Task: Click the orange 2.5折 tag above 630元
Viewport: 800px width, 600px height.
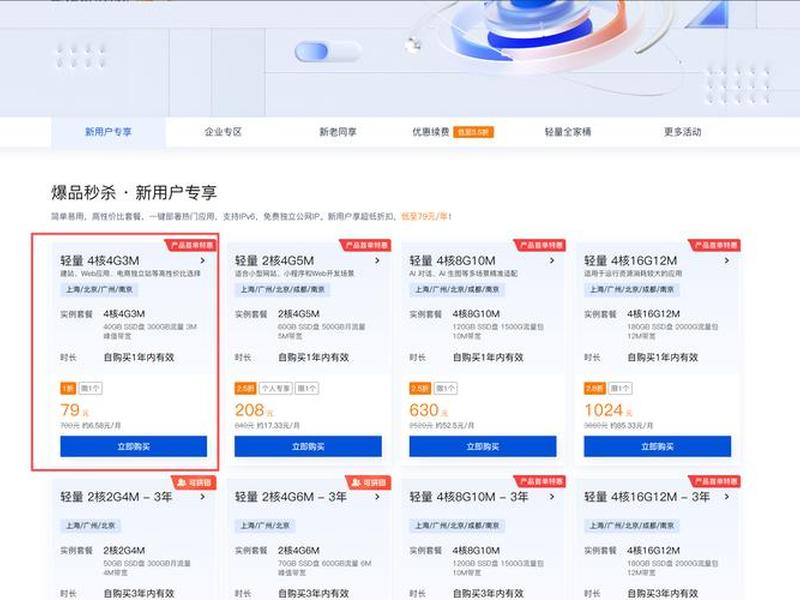Action: [x=420, y=389]
